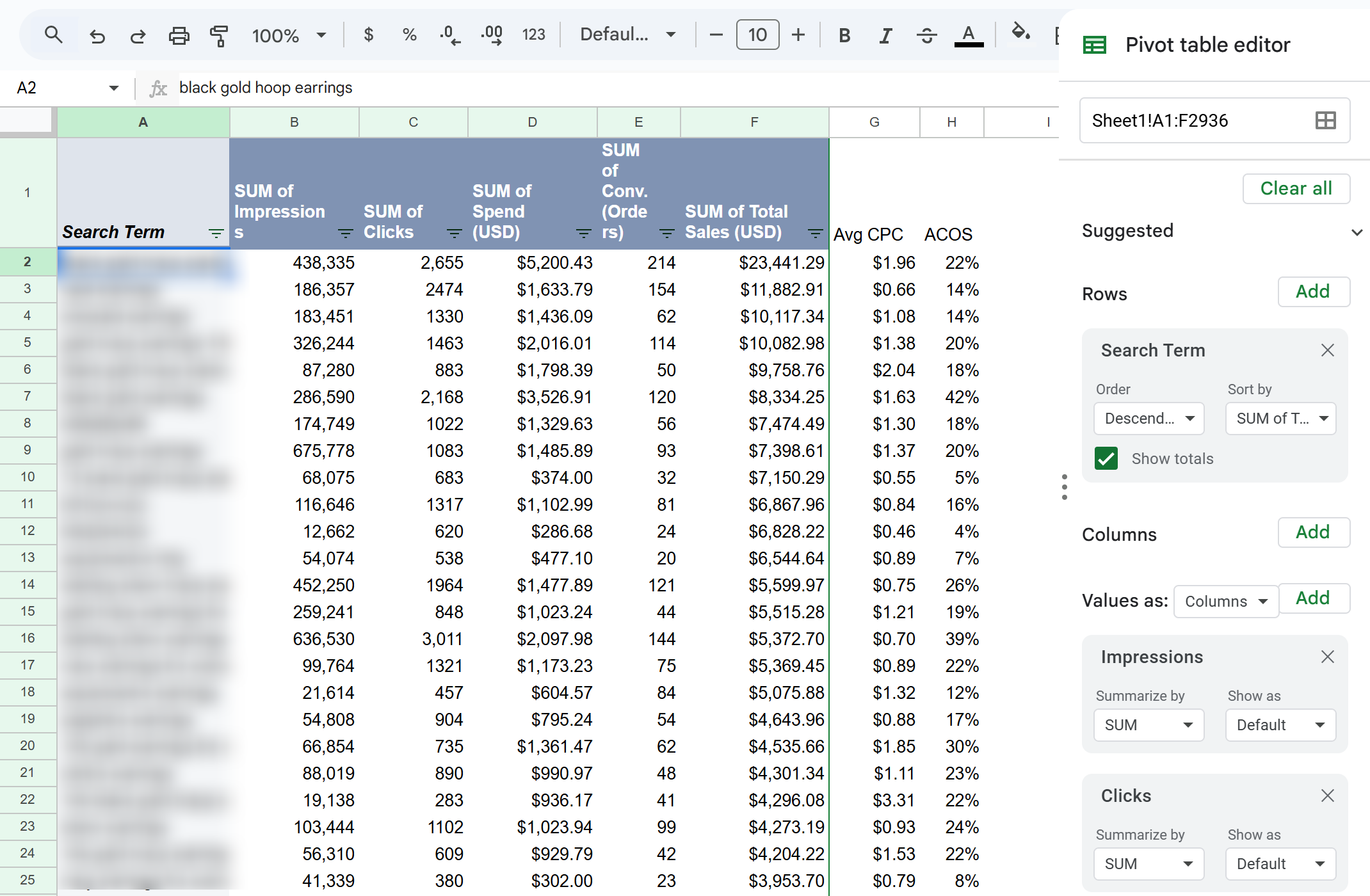1370x896 pixels.
Task: Add a field to Rows
Action: 1313,292
